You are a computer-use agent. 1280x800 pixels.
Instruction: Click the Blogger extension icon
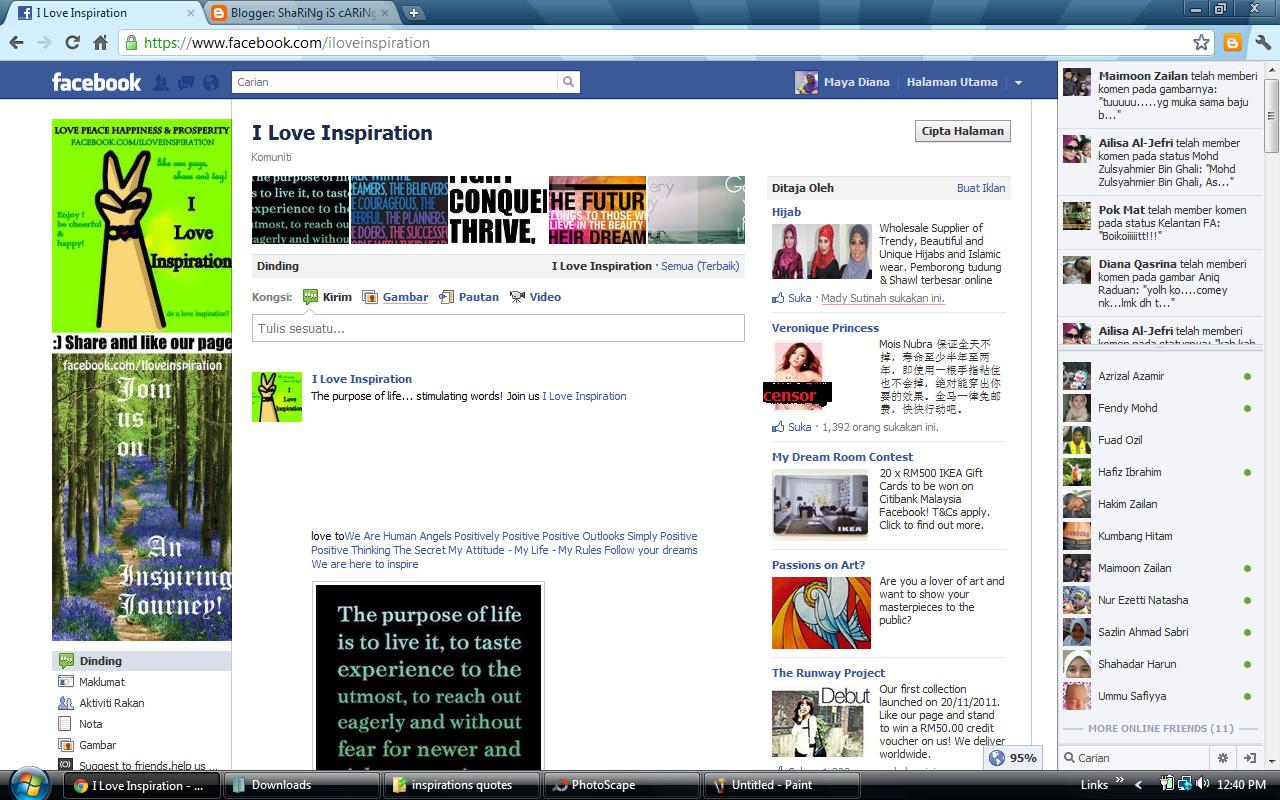1233,42
